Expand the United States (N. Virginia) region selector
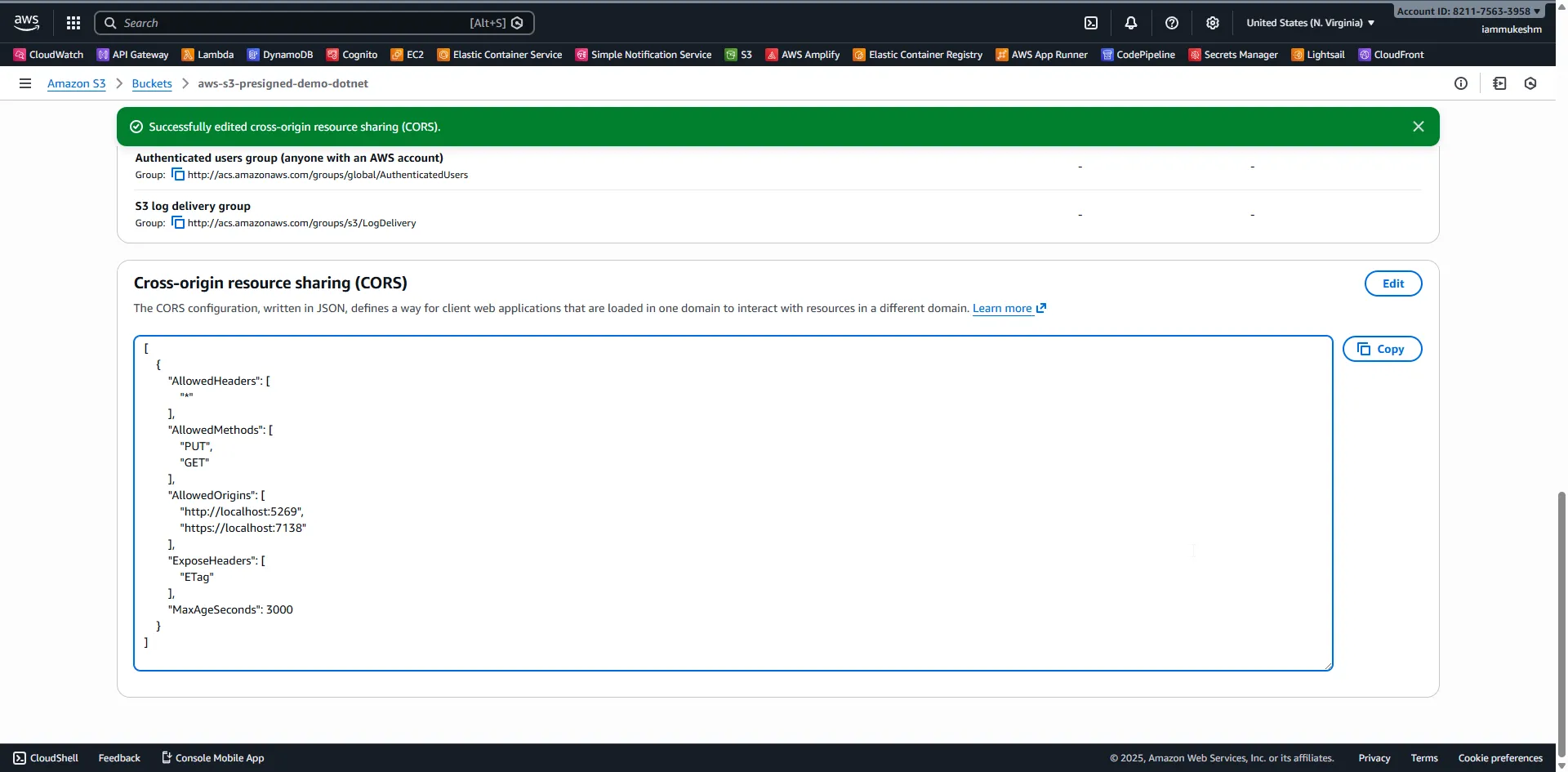1568x772 pixels. 1310,23
